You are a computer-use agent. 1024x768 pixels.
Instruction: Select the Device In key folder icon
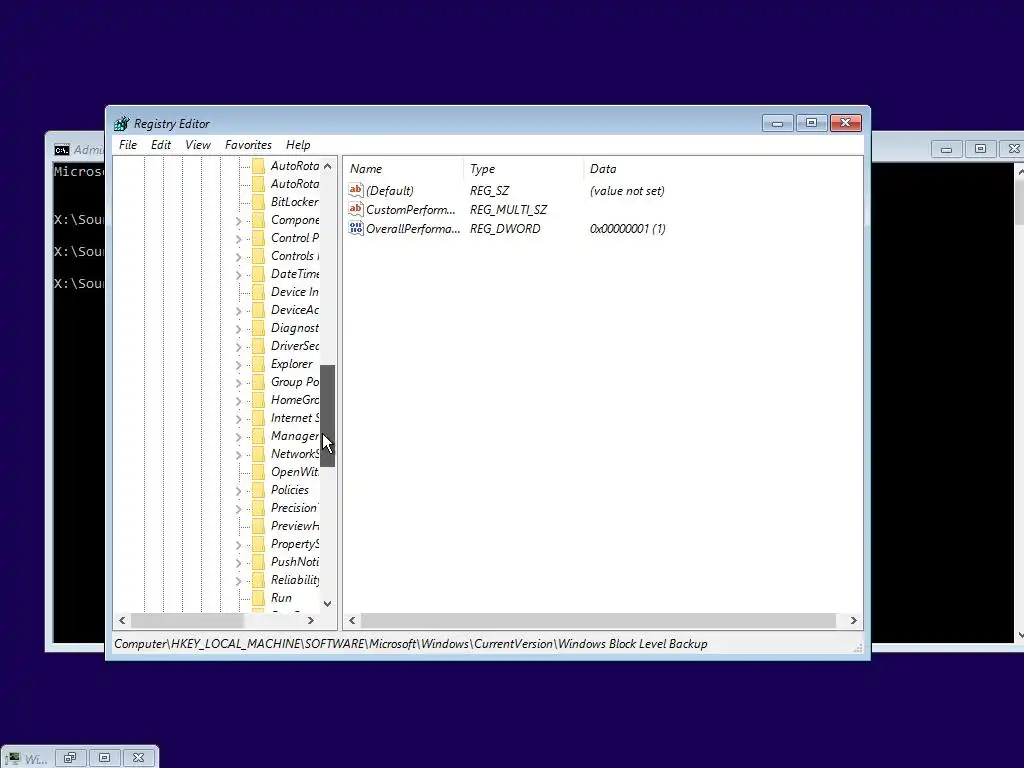[259, 292]
